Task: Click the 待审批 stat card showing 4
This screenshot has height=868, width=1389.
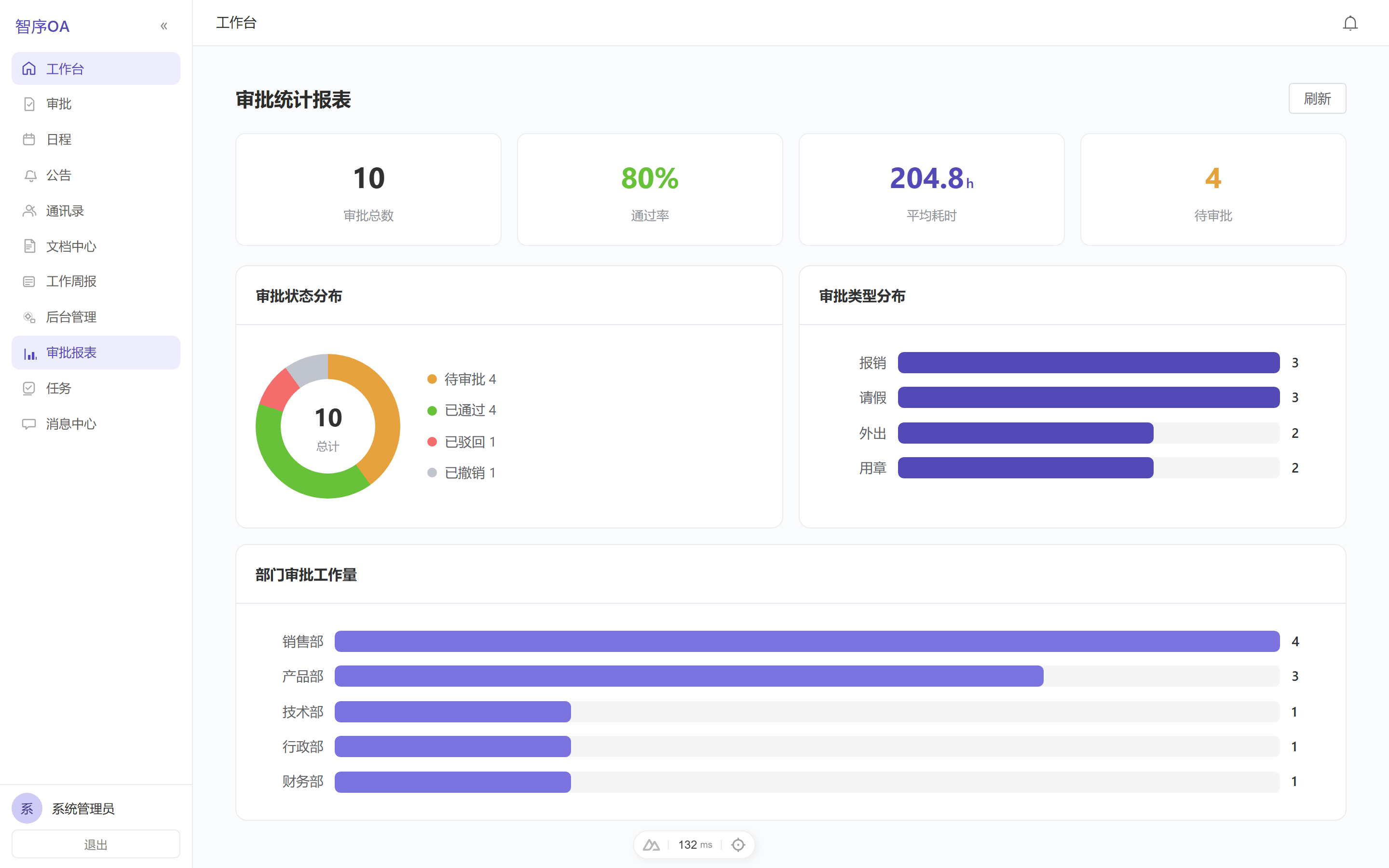Action: tap(1213, 190)
